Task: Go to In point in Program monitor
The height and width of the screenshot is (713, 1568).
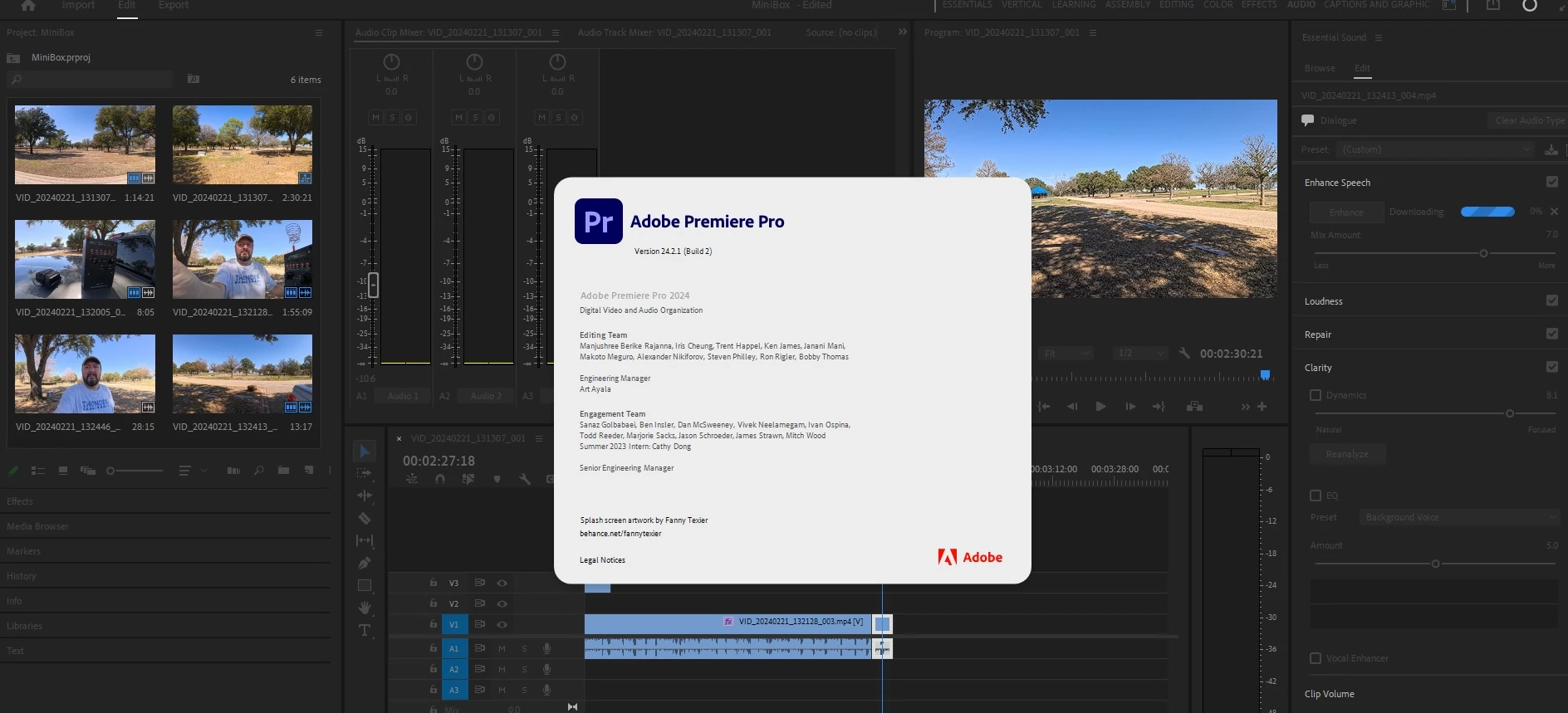Action: pyautogui.click(x=1044, y=406)
